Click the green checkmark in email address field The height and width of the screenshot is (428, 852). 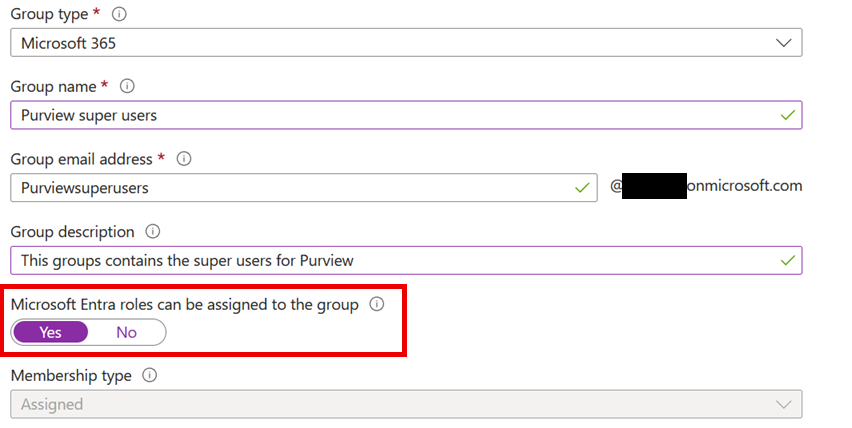pyautogui.click(x=582, y=188)
